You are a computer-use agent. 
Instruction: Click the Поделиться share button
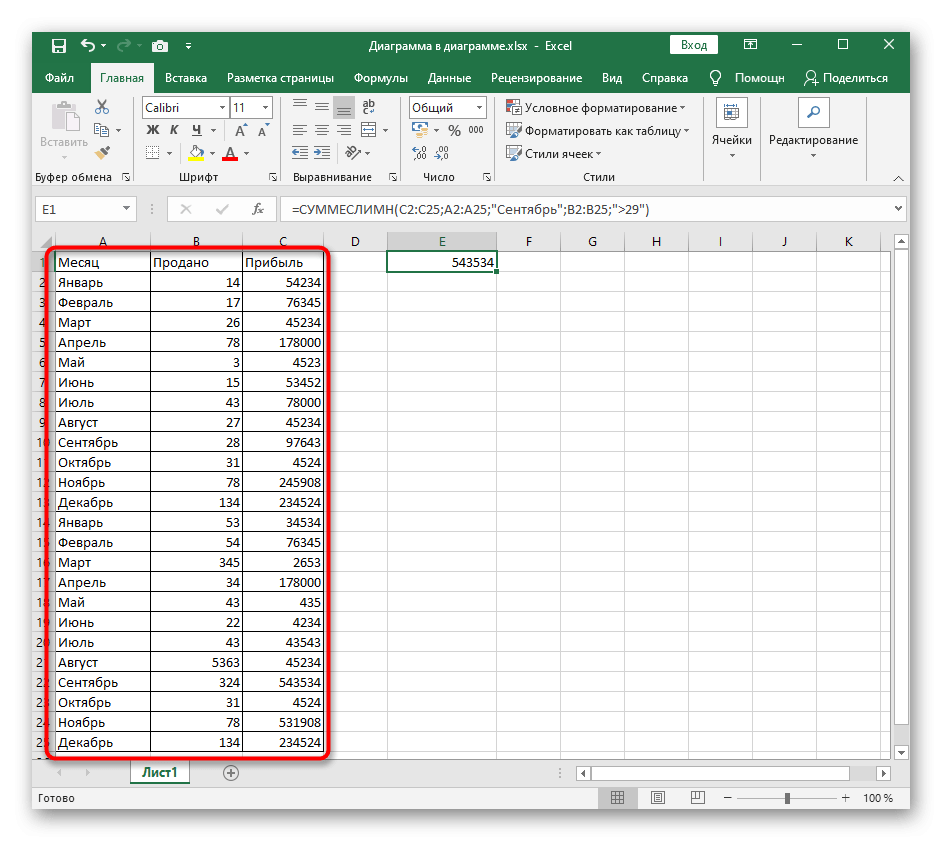tap(846, 78)
